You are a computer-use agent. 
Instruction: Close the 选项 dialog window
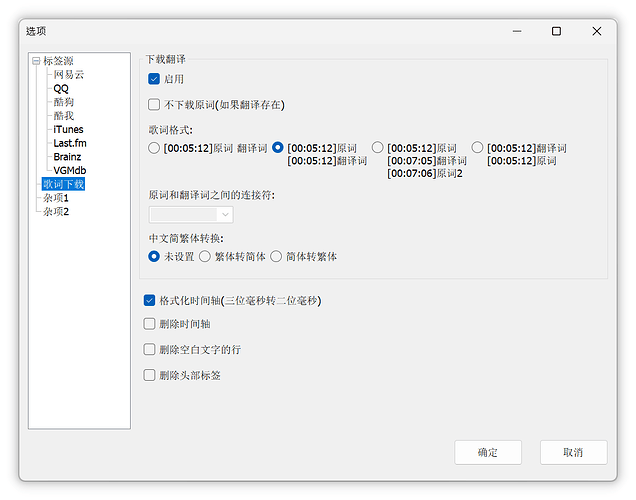pos(597,31)
